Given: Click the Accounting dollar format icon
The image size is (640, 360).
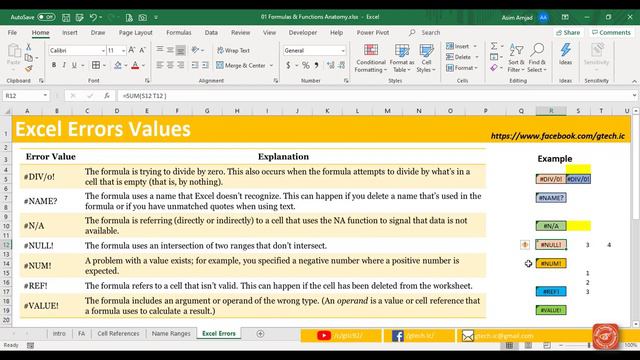Looking at the screenshot, I should [x=288, y=65].
